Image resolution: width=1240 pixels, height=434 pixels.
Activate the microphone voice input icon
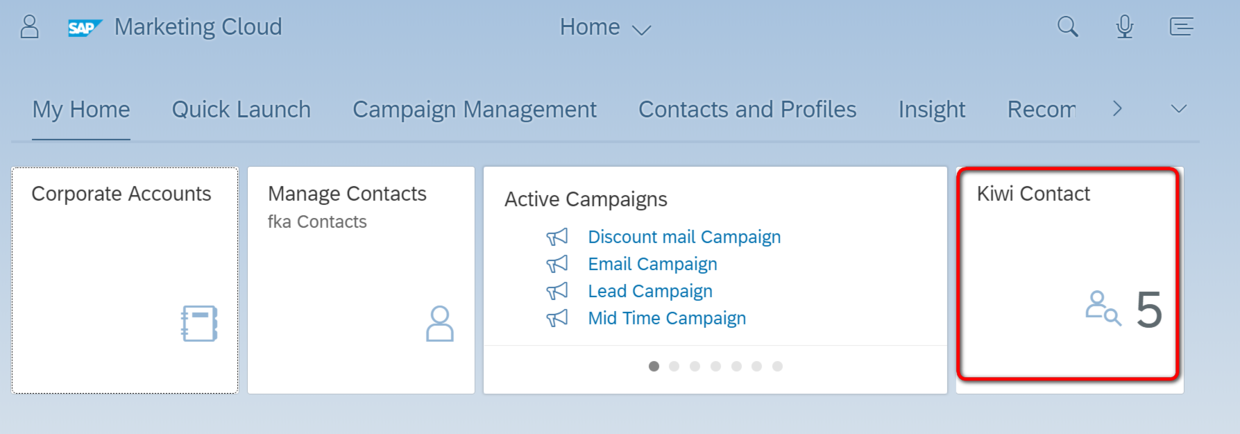(x=1125, y=27)
